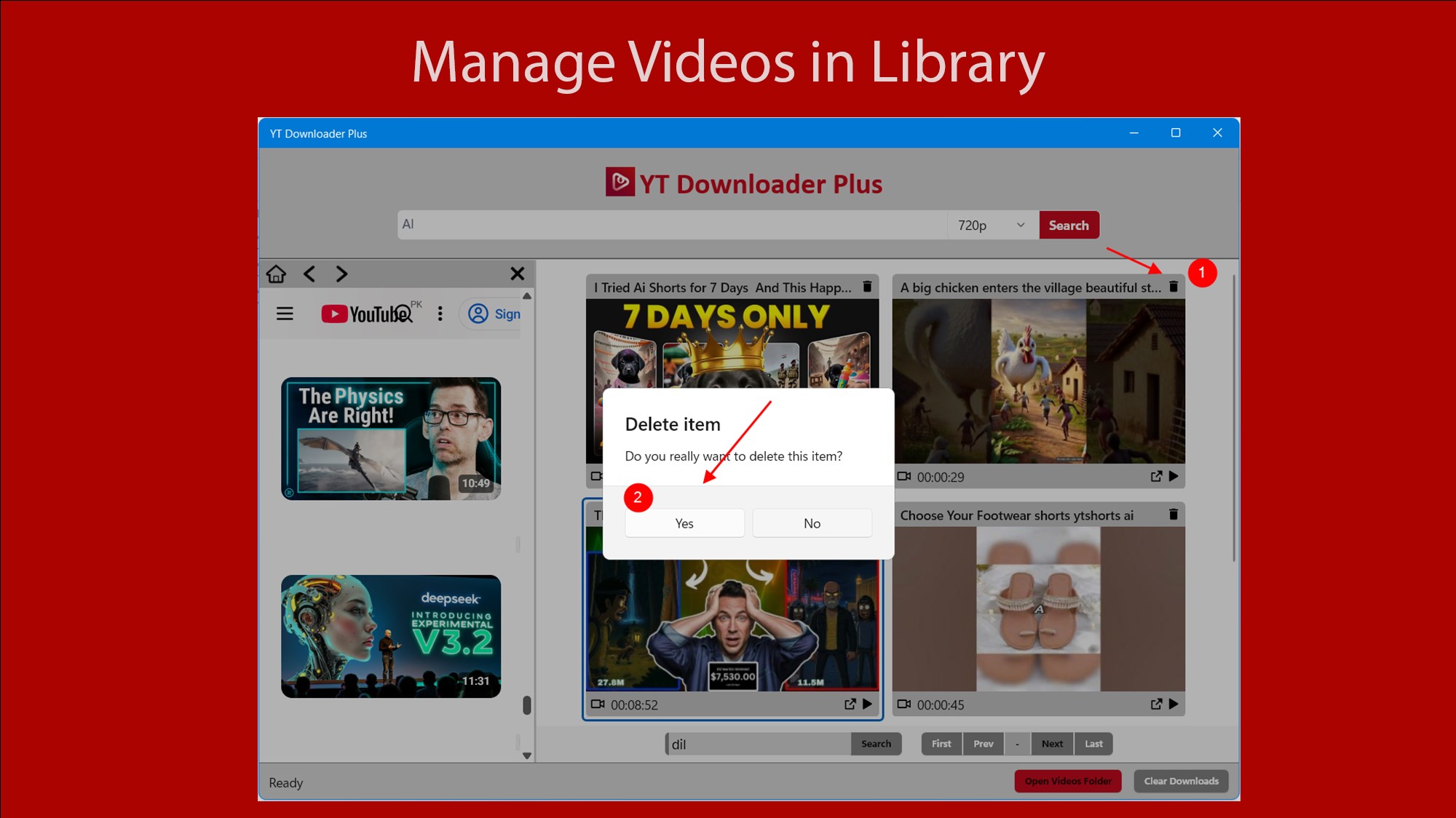Click the library Search button

coord(876,744)
